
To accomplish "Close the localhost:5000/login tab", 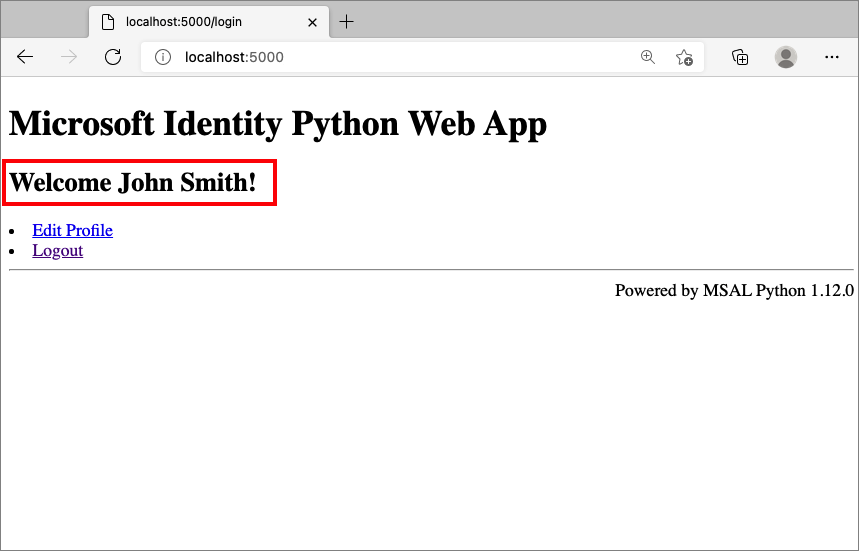I will click(312, 22).
